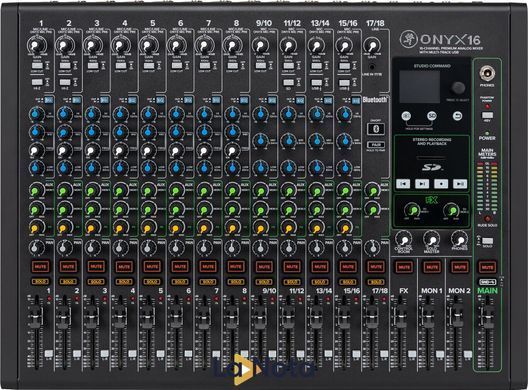The width and height of the screenshot is (528, 390).
Task: Mute the MON 1 output
Action: (432, 267)
